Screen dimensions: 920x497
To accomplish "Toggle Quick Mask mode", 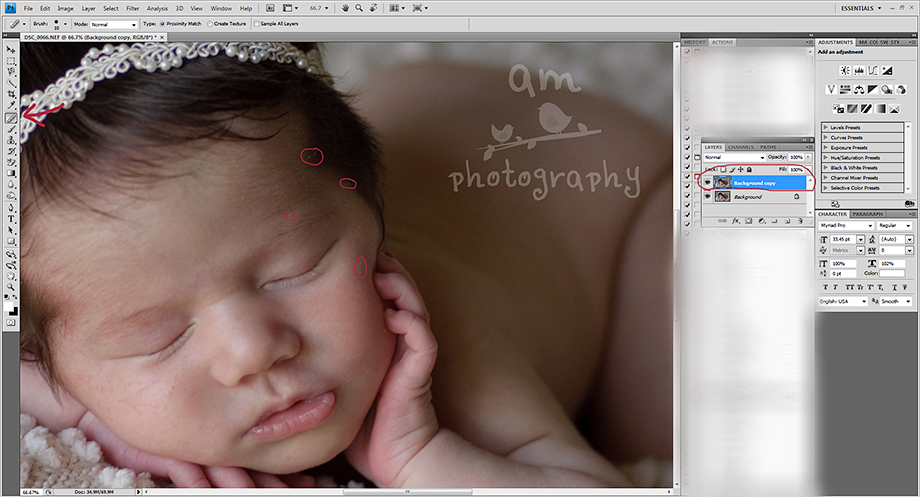I will [11, 322].
